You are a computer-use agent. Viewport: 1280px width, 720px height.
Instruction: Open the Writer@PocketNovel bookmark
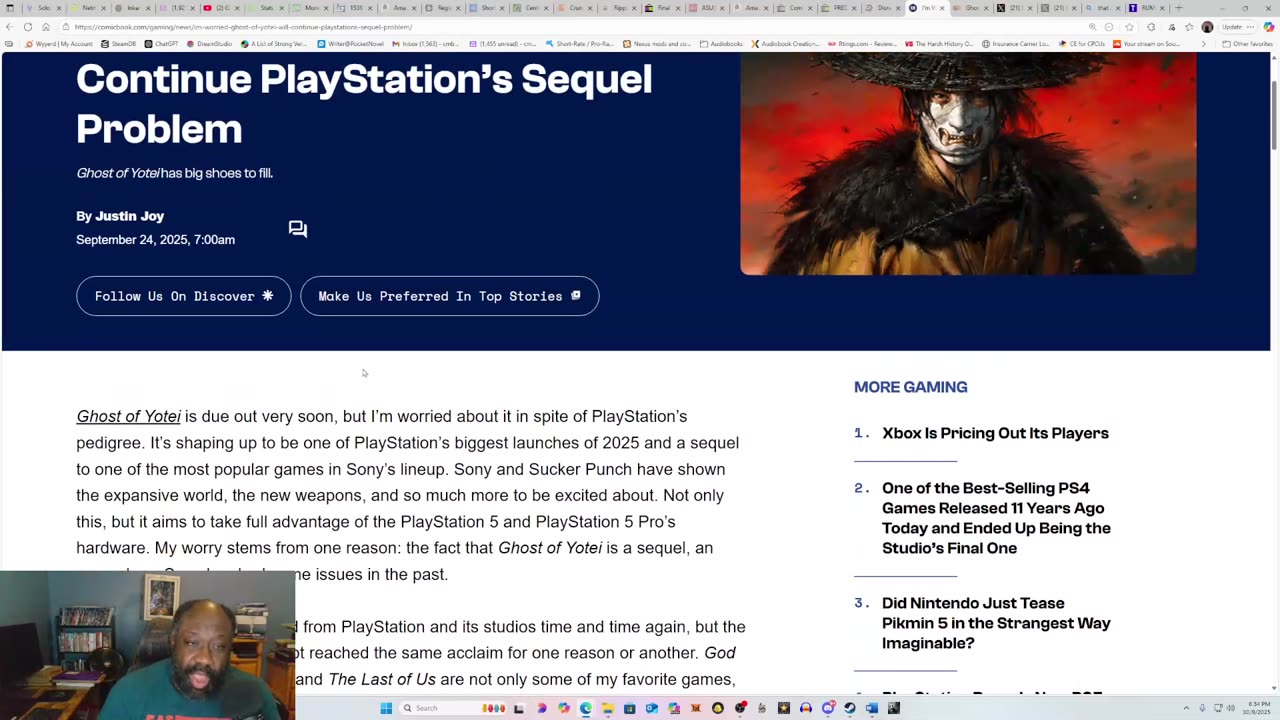point(351,44)
